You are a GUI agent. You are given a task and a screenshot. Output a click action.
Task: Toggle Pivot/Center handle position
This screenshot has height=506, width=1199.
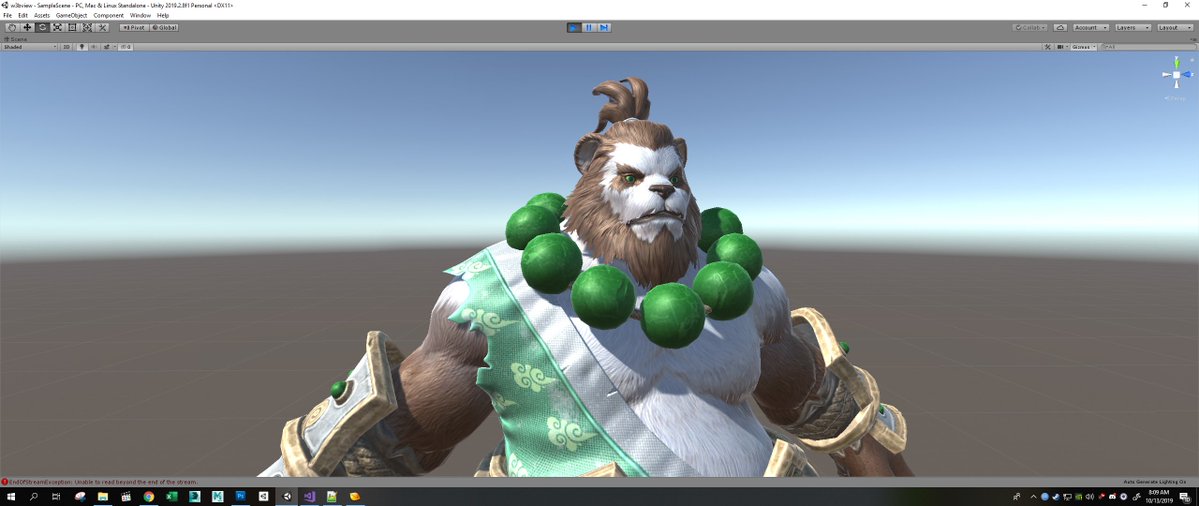pyautogui.click(x=134, y=28)
